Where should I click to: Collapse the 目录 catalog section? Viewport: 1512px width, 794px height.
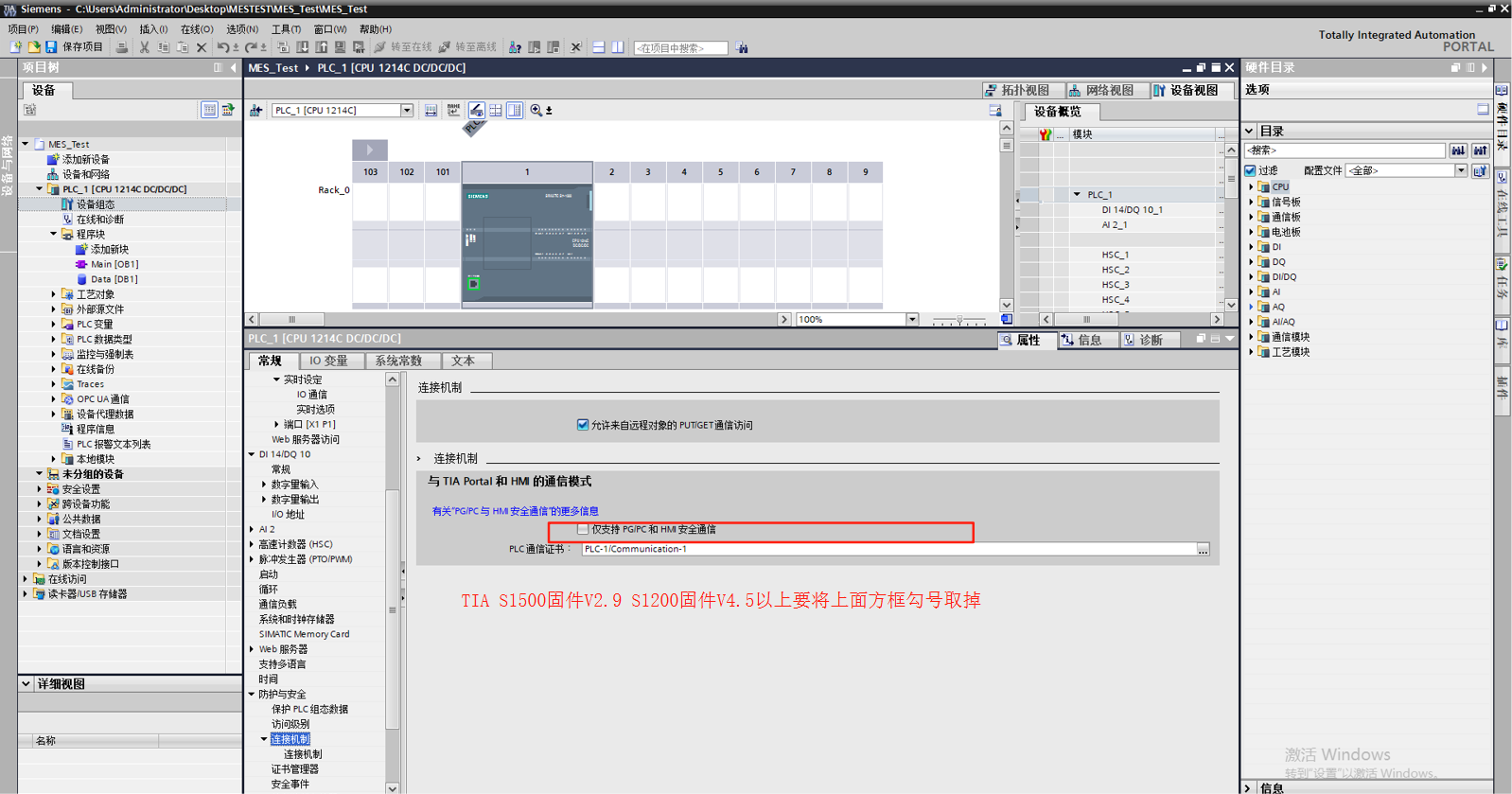pyautogui.click(x=1250, y=132)
